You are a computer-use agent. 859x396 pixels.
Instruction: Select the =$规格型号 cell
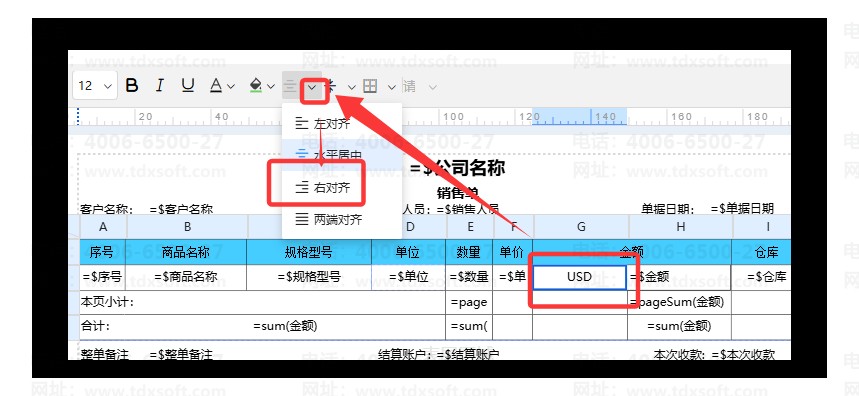click(x=308, y=277)
